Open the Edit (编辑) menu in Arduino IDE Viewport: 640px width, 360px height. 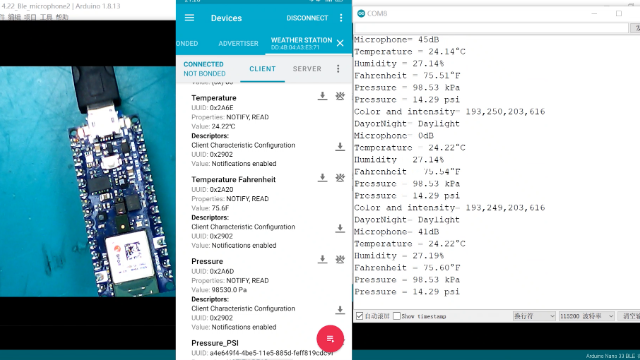tap(14, 17)
